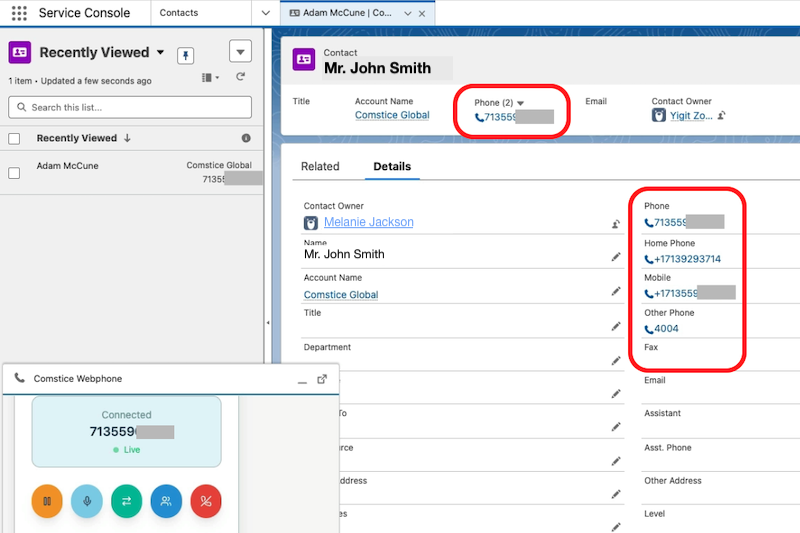
Task: Click Melanie Jackson avatar icon
Action: [311, 223]
